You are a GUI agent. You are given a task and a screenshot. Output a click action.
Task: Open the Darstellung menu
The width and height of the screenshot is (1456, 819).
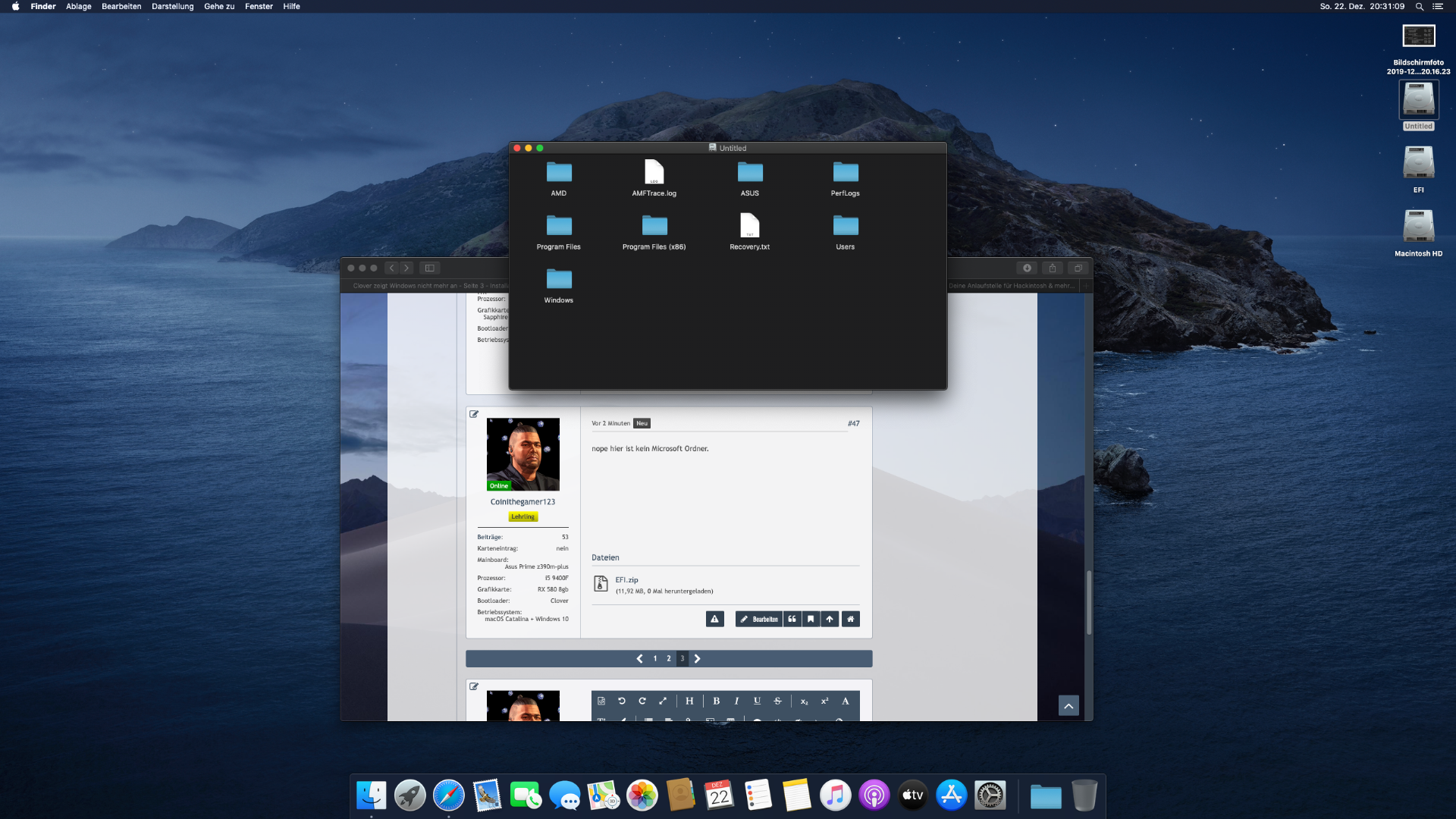pyautogui.click(x=172, y=6)
